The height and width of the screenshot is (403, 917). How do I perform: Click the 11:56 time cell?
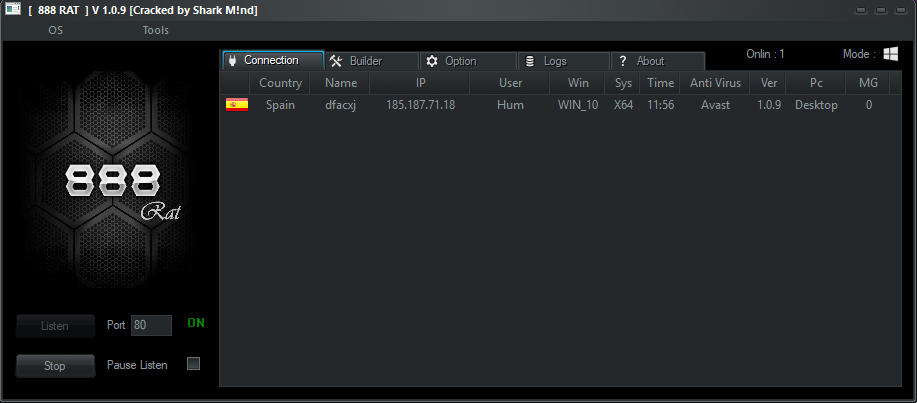pos(661,105)
